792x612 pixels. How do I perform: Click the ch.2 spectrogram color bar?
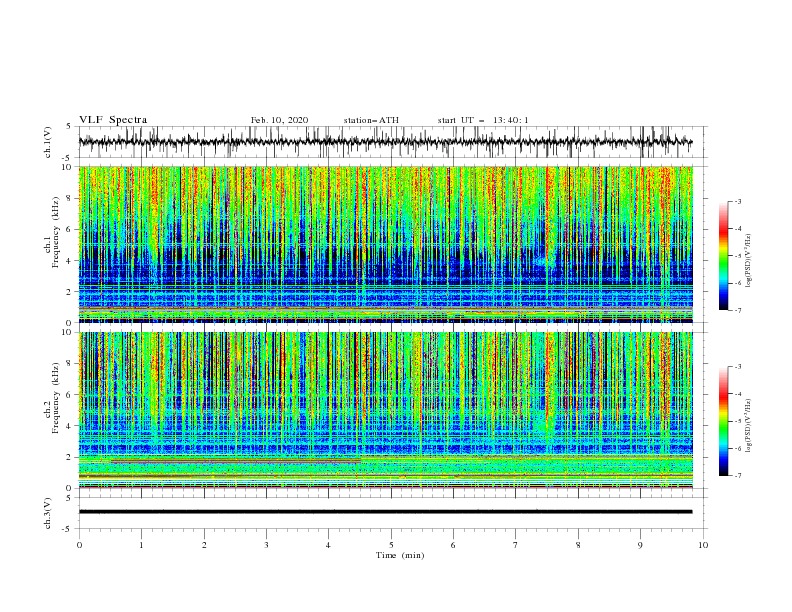point(723,421)
